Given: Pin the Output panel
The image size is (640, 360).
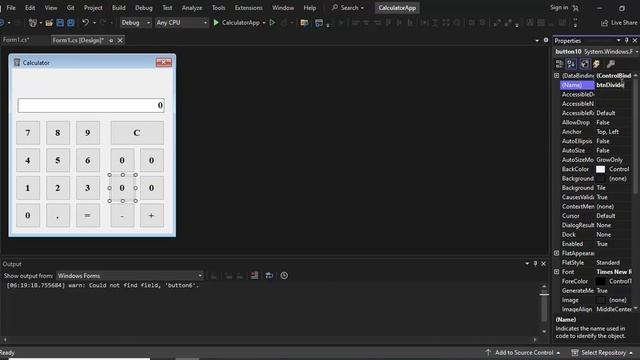Looking at the screenshot, I should (x=536, y=264).
